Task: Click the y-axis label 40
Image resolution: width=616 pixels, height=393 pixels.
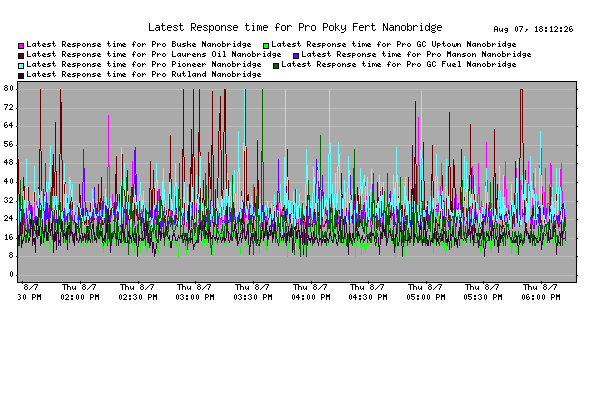Action: [9, 182]
